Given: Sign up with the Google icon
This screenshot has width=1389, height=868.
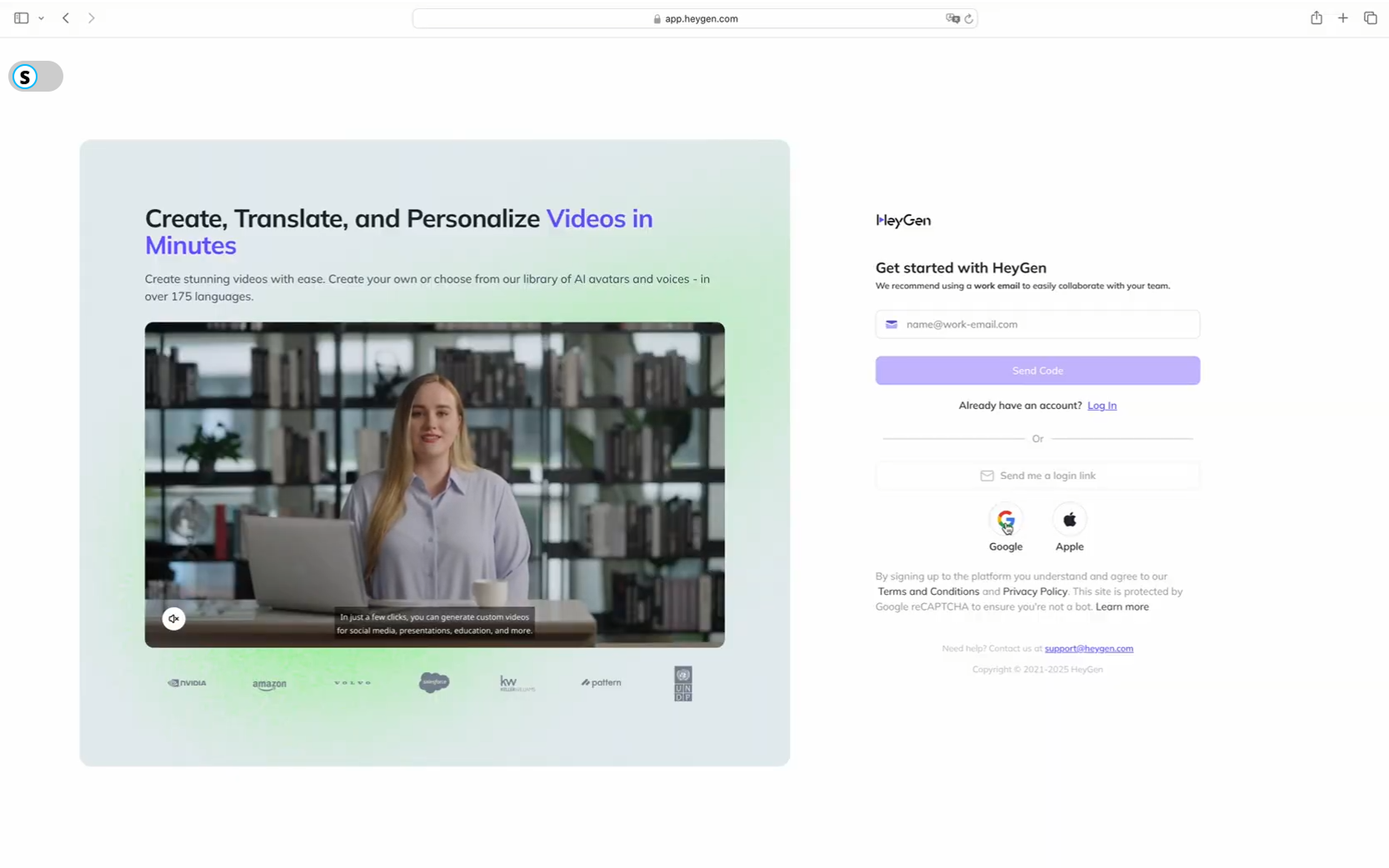Looking at the screenshot, I should pyautogui.click(x=1006, y=520).
